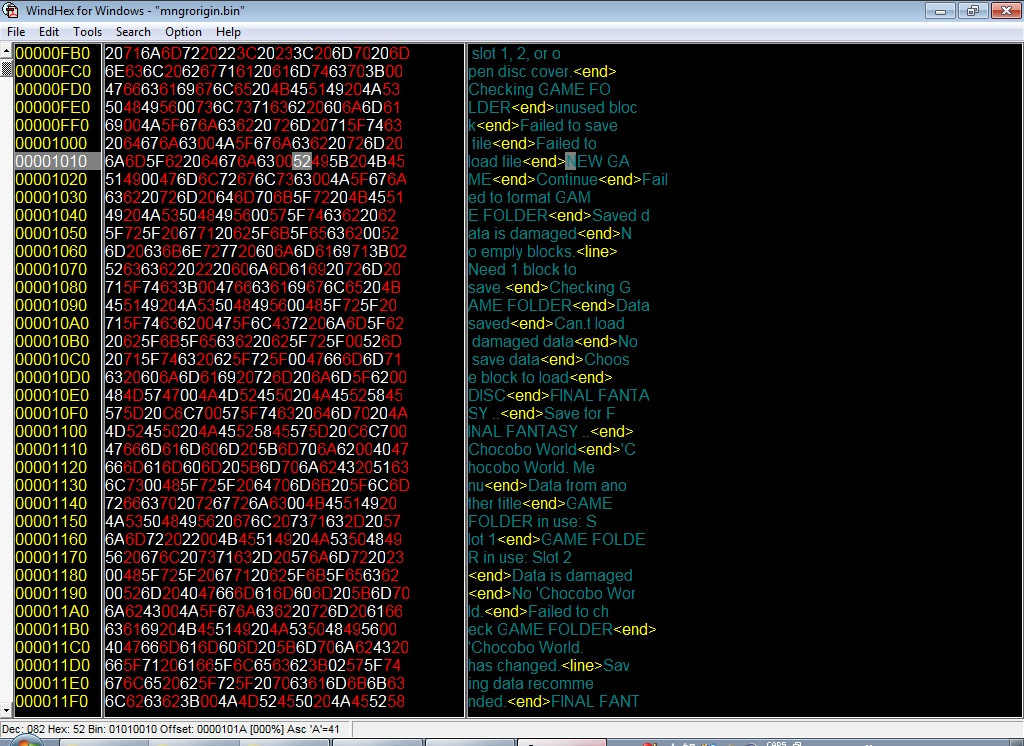Image resolution: width=1024 pixels, height=746 pixels.
Task: Select offset row 00001140
Action: point(52,503)
